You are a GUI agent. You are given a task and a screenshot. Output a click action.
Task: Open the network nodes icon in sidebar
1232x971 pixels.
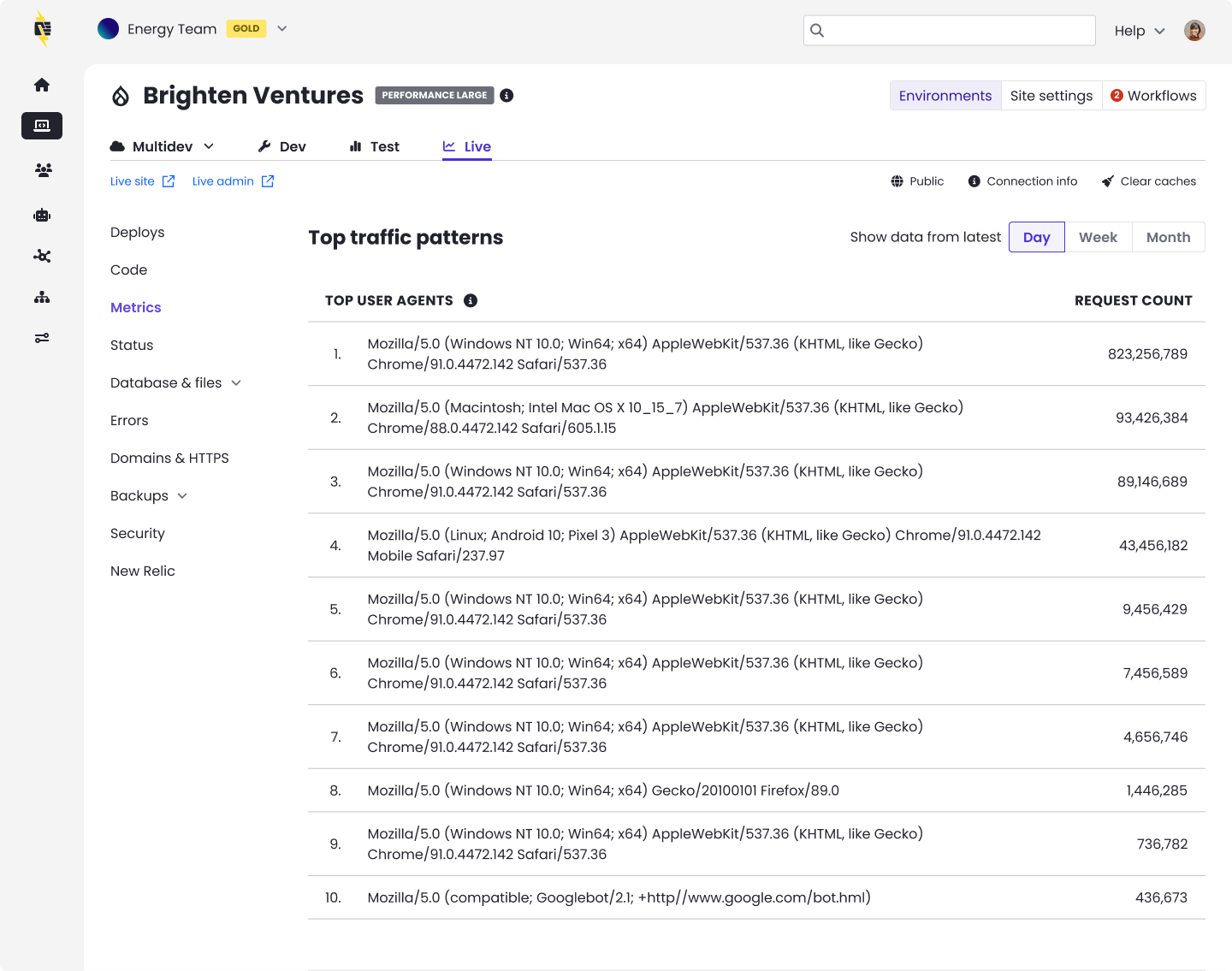pyautogui.click(x=42, y=256)
